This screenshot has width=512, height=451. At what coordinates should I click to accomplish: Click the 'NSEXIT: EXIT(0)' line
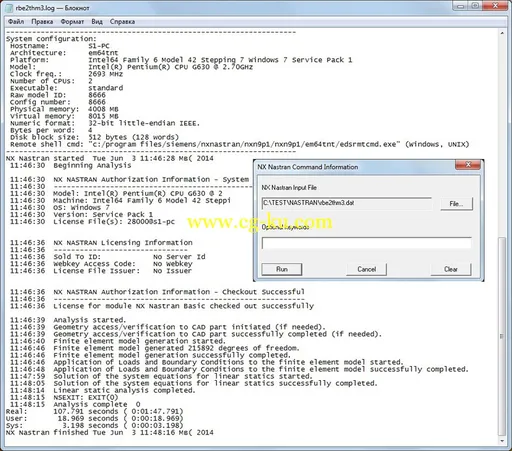pos(64,397)
